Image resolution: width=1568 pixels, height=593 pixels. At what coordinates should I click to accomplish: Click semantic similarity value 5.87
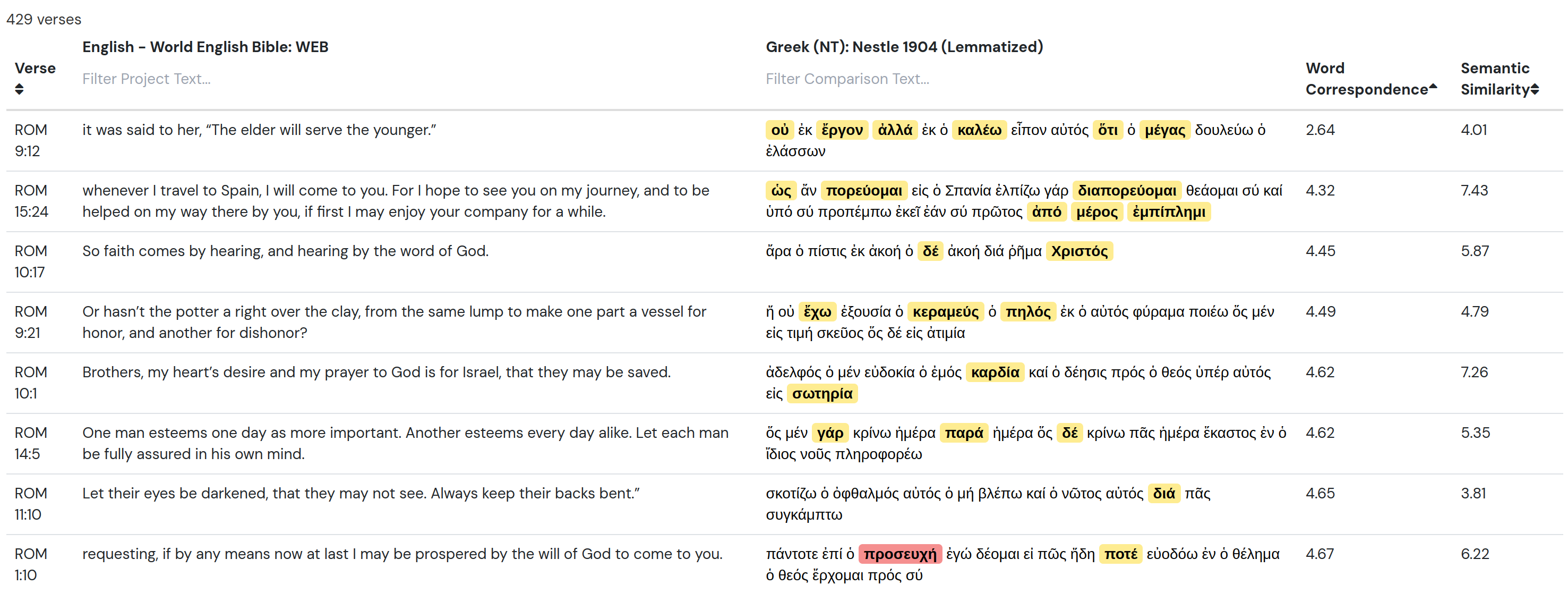1475,251
